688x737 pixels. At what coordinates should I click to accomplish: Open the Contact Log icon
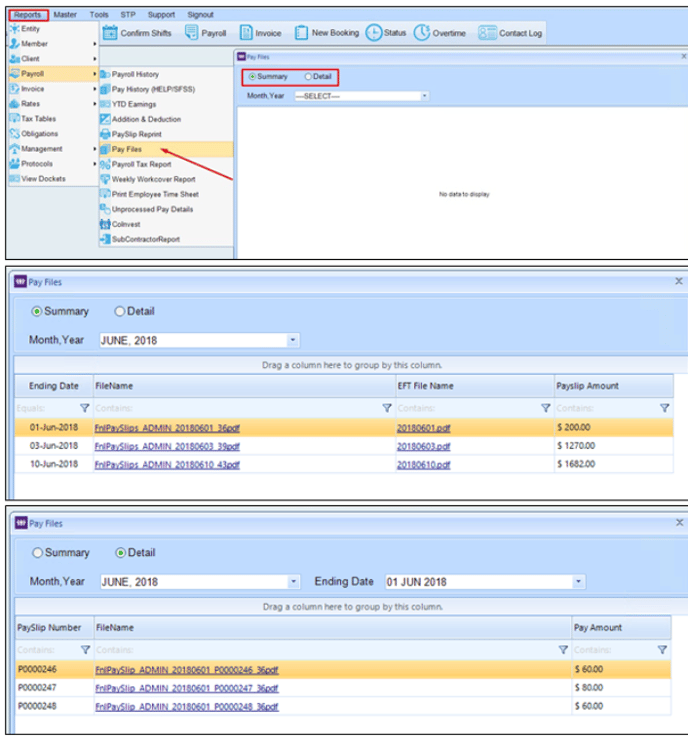487,33
